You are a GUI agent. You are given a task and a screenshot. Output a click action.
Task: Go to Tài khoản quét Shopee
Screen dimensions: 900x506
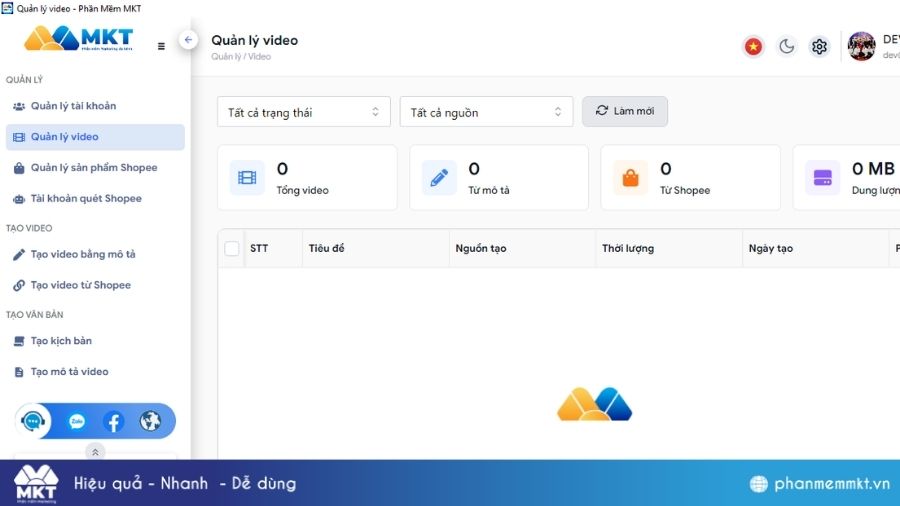95,199
